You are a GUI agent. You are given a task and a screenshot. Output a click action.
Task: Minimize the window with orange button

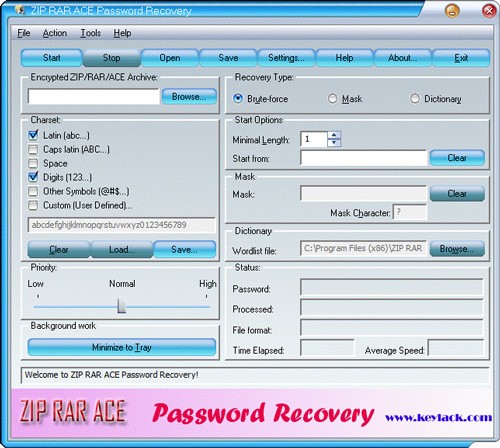coord(452,11)
